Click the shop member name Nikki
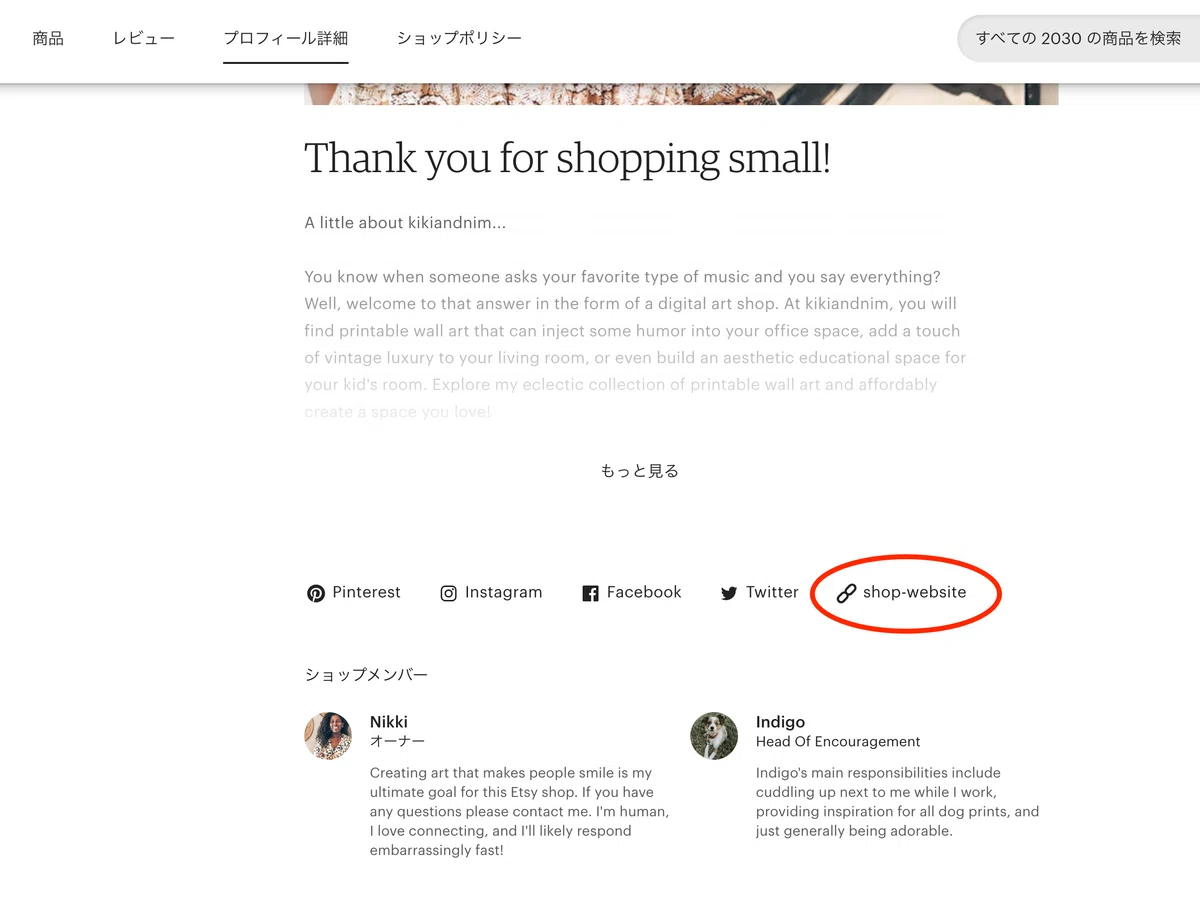1200x910 pixels. tap(389, 722)
